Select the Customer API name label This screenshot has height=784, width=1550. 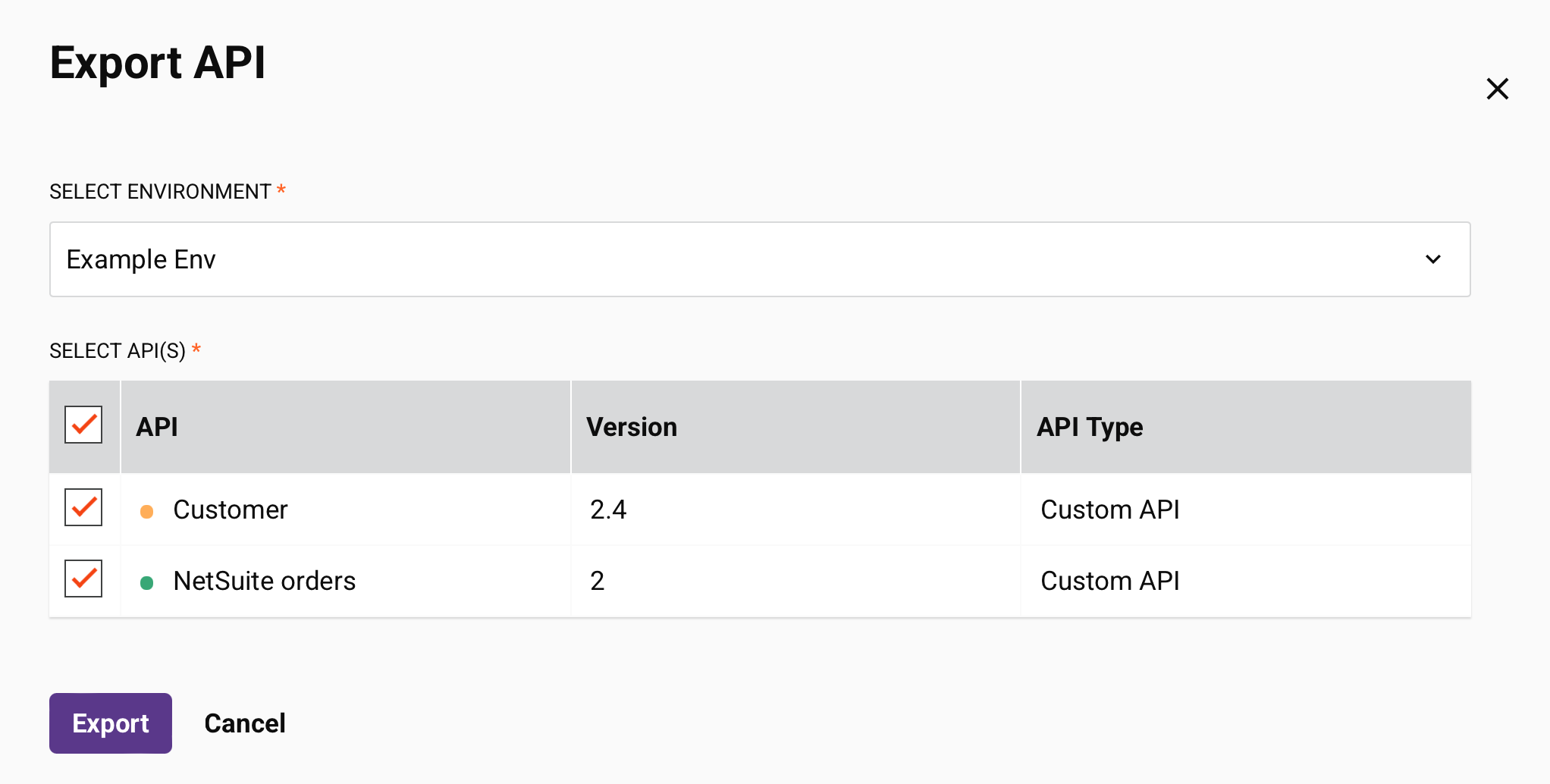click(231, 510)
